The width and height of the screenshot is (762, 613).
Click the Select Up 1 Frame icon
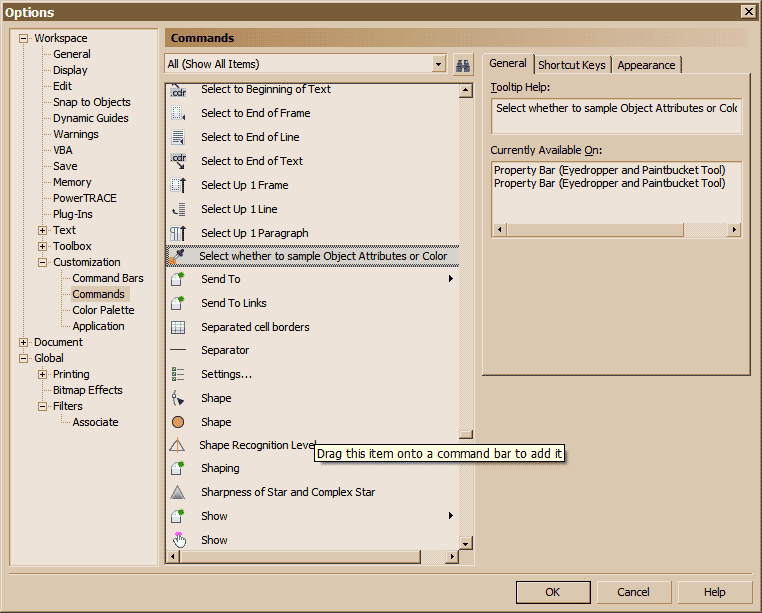(x=178, y=185)
